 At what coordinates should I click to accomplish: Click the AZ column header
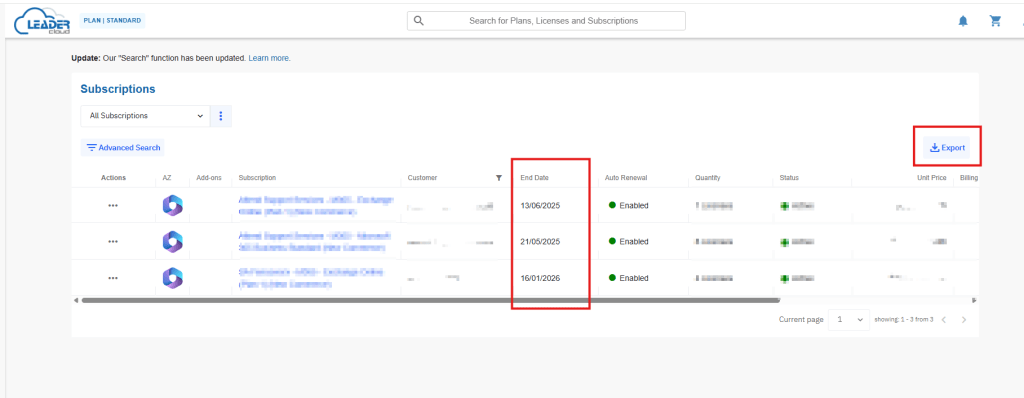click(x=167, y=178)
